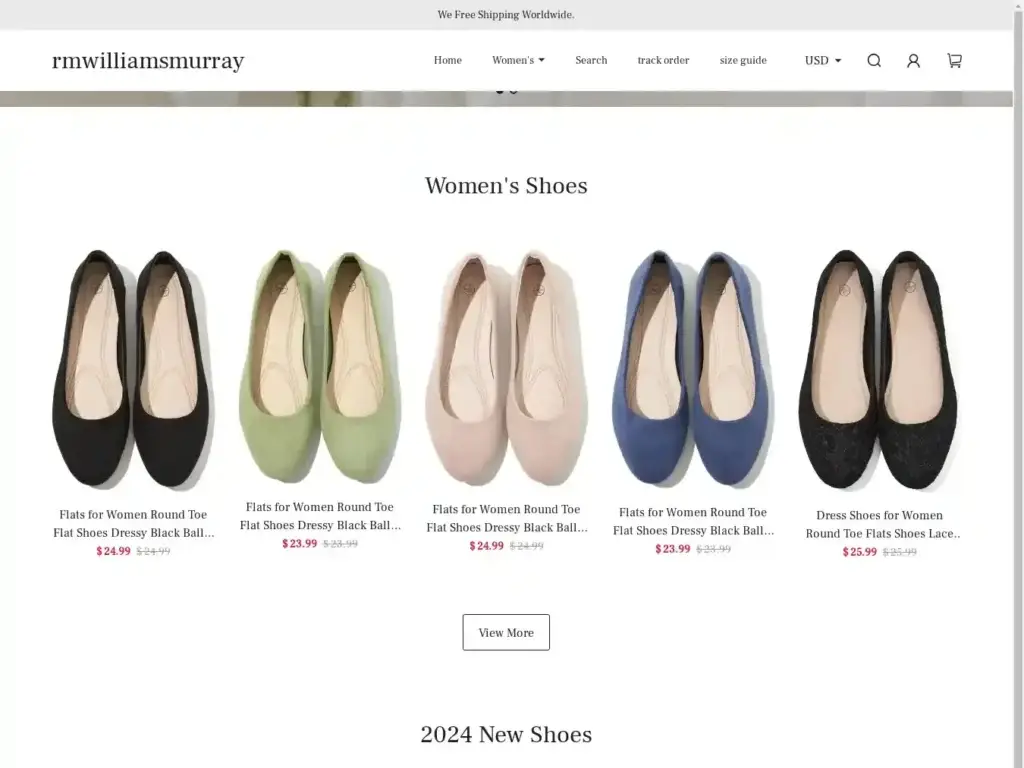Image resolution: width=1024 pixels, height=768 pixels.
Task: Click the user account icon
Action: (913, 61)
